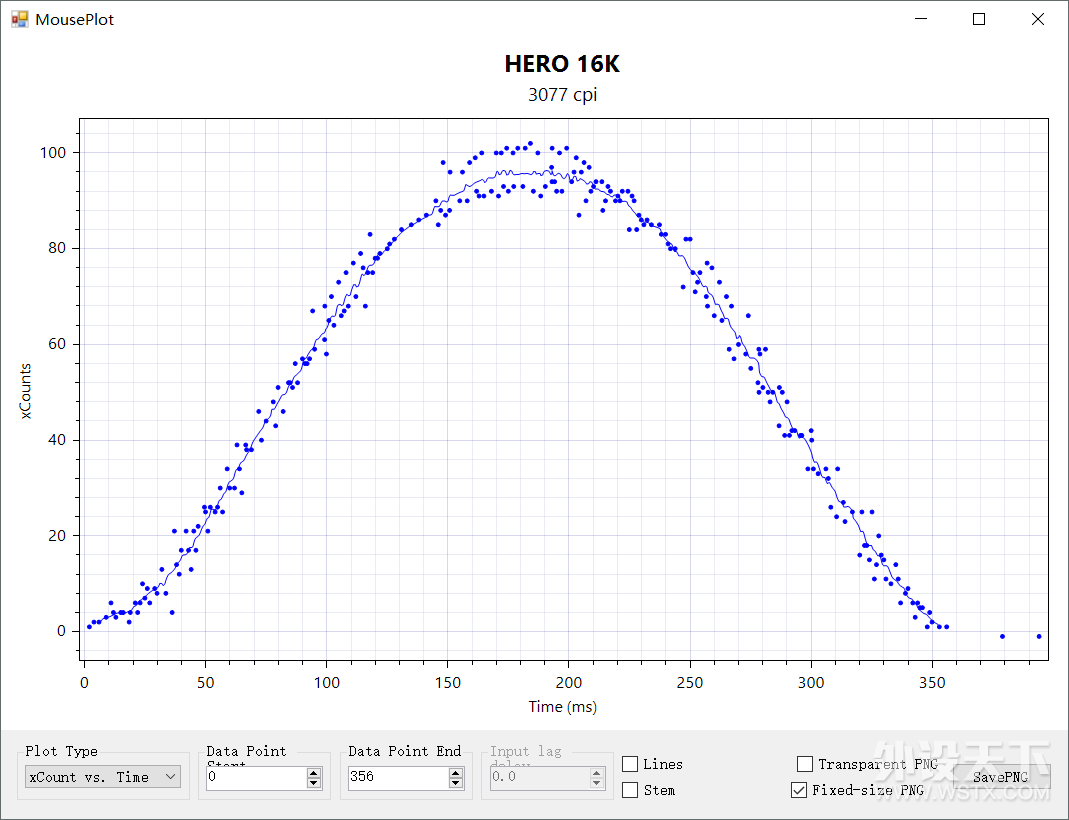This screenshot has height=820, width=1069.
Task: Decrease the Data Point Start value
Action: (314, 783)
